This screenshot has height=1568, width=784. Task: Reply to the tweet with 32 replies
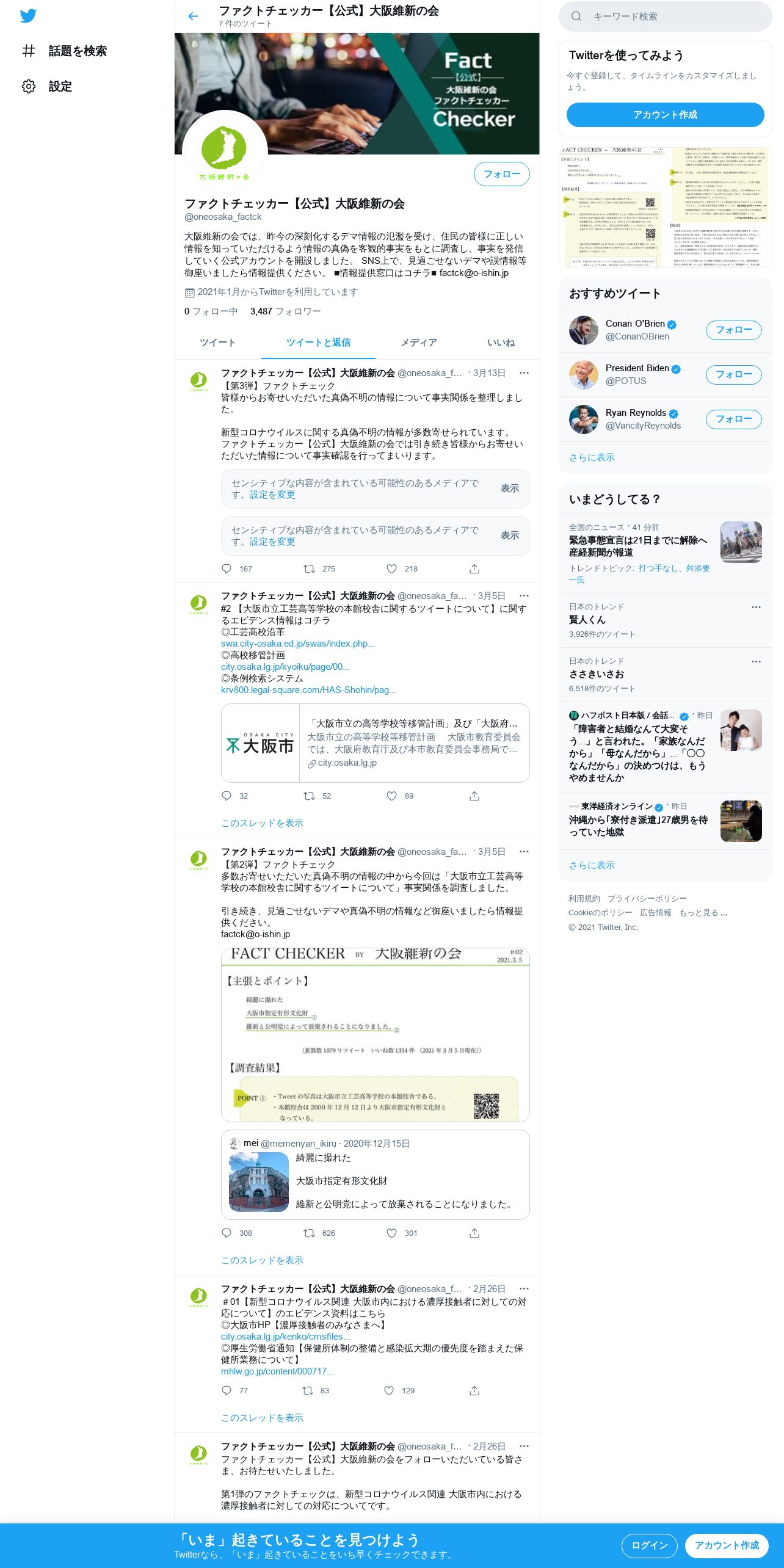(227, 796)
